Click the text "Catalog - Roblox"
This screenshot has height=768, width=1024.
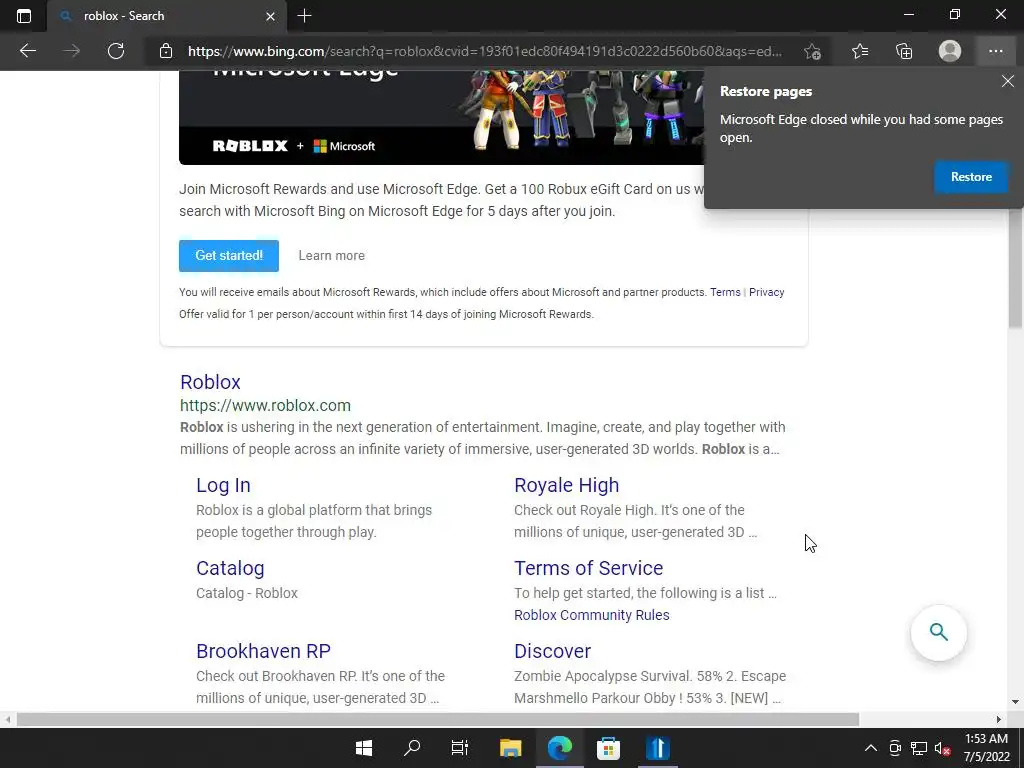(247, 593)
